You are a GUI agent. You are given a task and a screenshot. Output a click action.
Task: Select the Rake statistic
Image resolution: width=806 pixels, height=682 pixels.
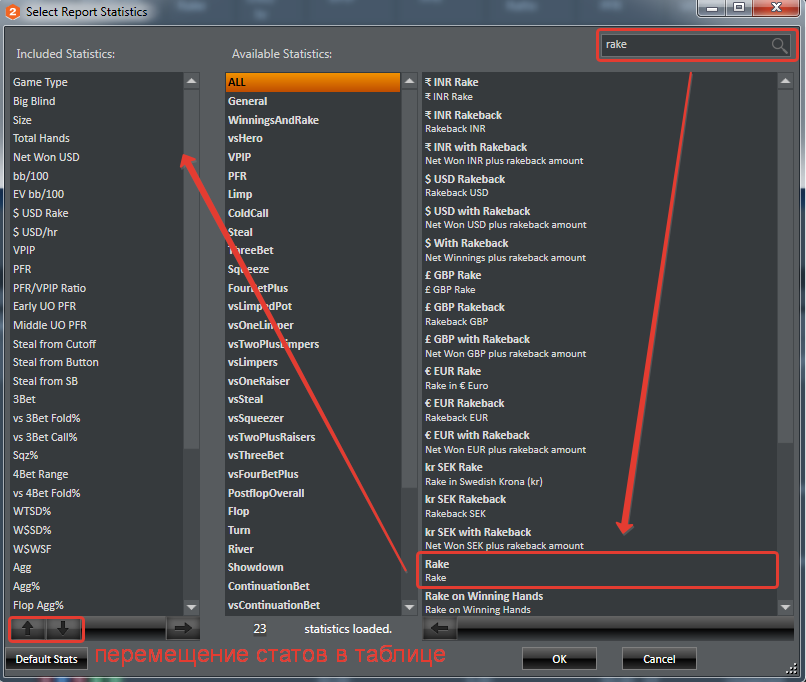pyautogui.click(x=596, y=570)
